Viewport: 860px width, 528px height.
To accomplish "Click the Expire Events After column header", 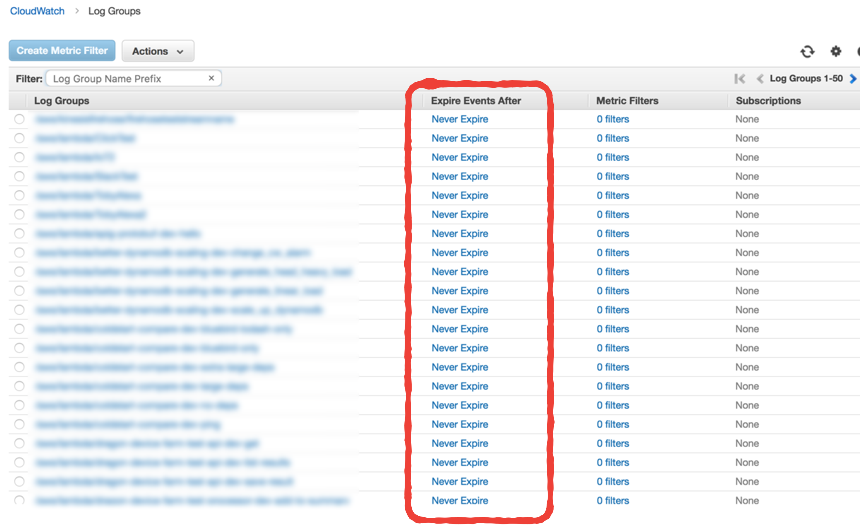I will click(476, 101).
